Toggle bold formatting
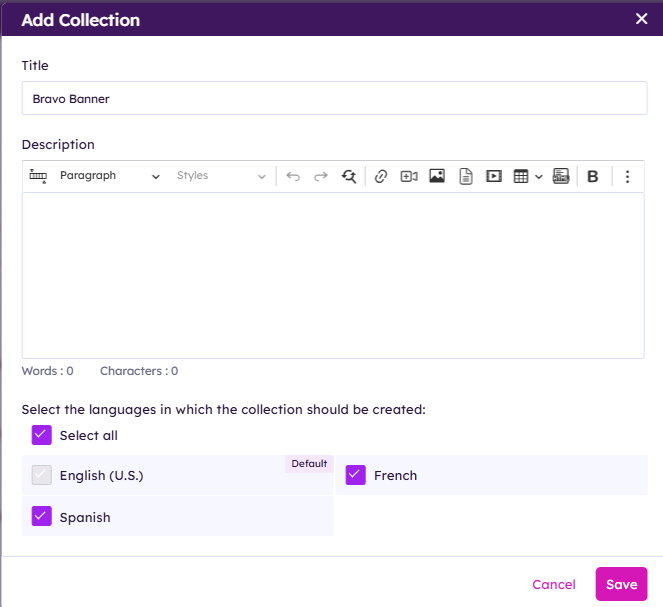Viewport: 663px width, 607px height. pyautogui.click(x=593, y=176)
